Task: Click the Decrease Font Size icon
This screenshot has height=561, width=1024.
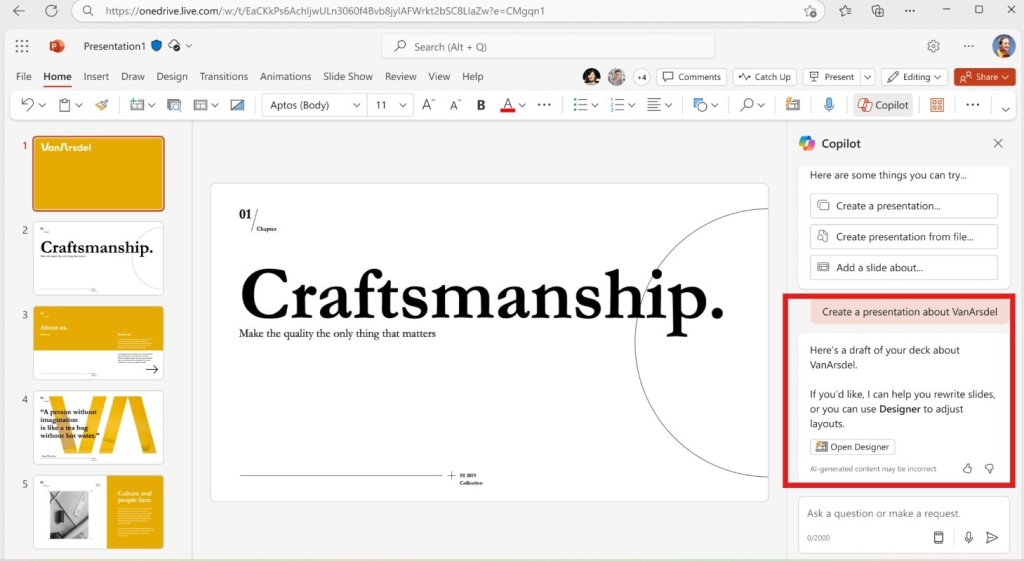Action: point(455,104)
